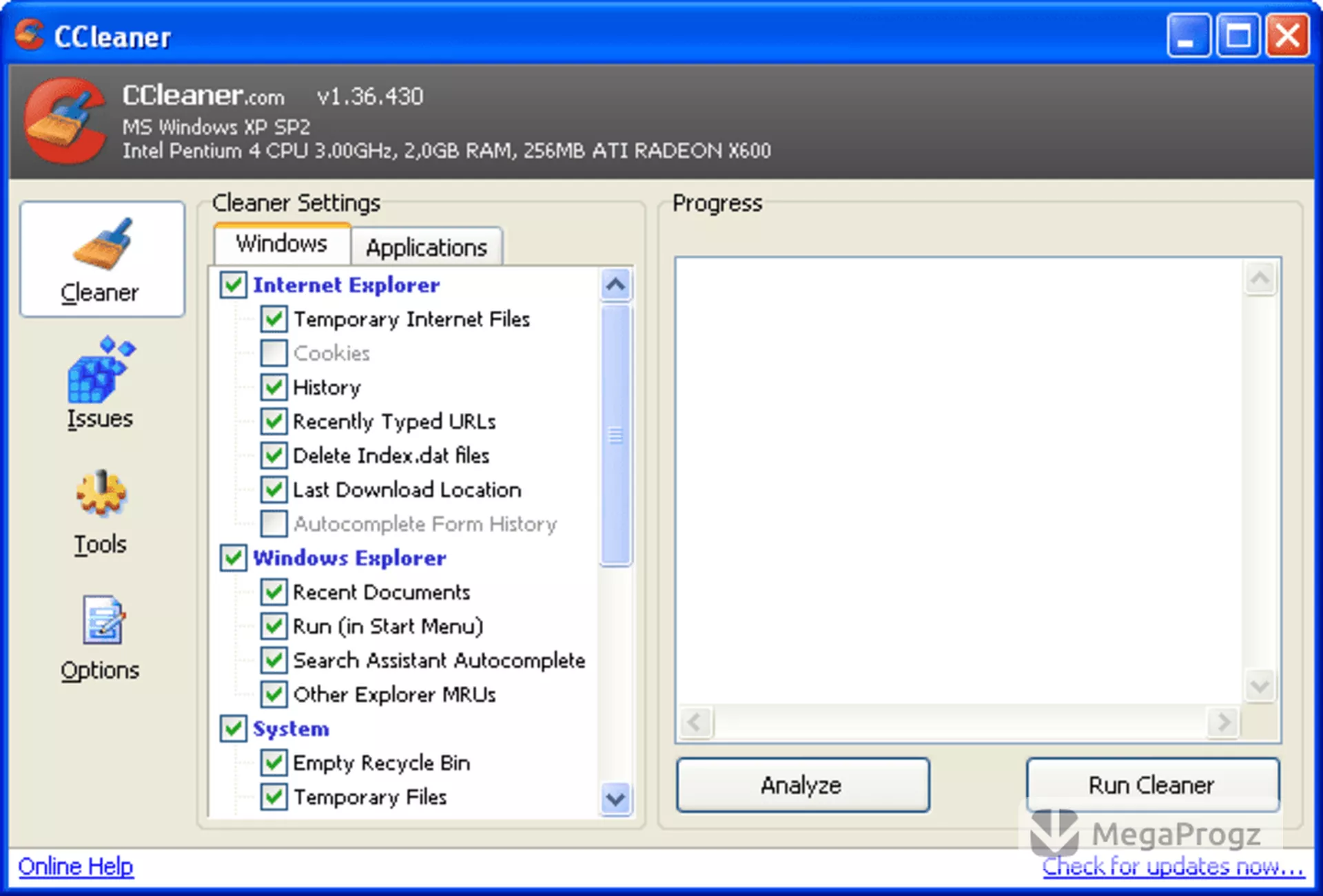1323x896 pixels.
Task: Click the settings list scroll down arrow
Action: click(x=616, y=799)
